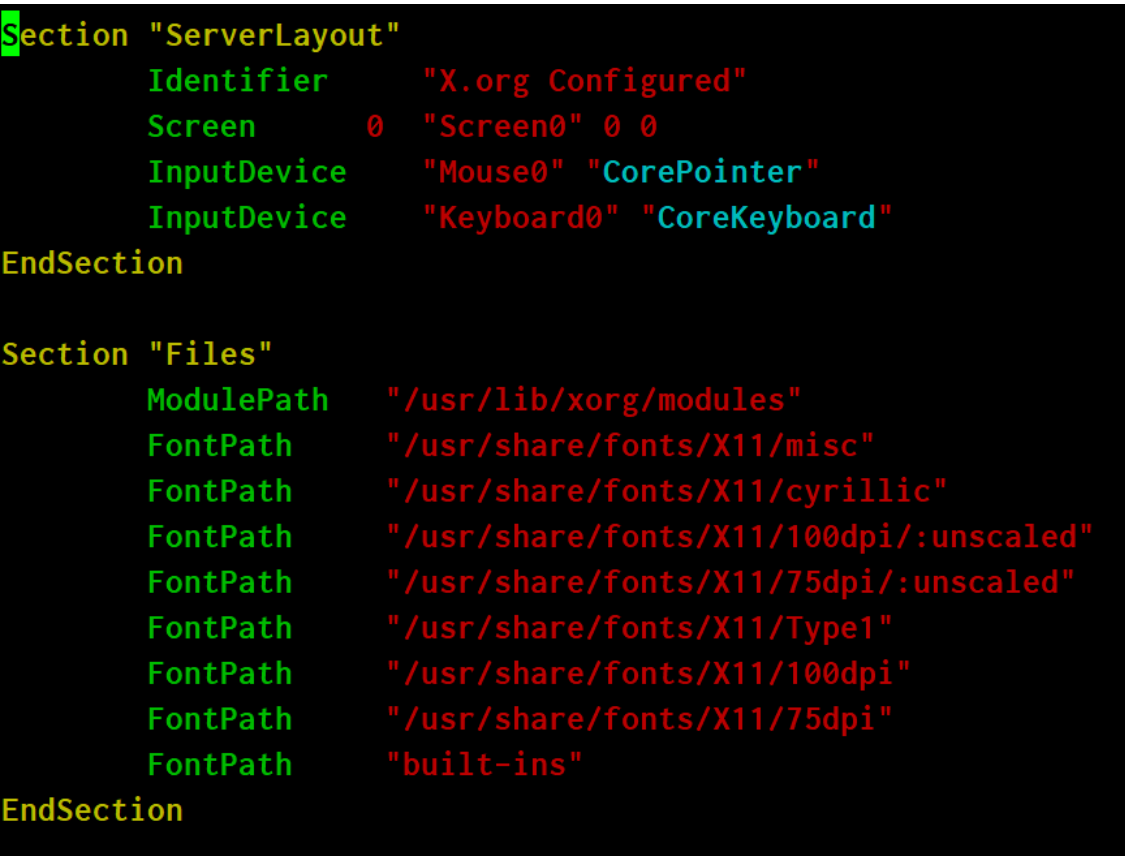The width and height of the screenshot is (1125, 856).
Task: Click the ModulePath keyword
Action: click(x=237, y=400)
